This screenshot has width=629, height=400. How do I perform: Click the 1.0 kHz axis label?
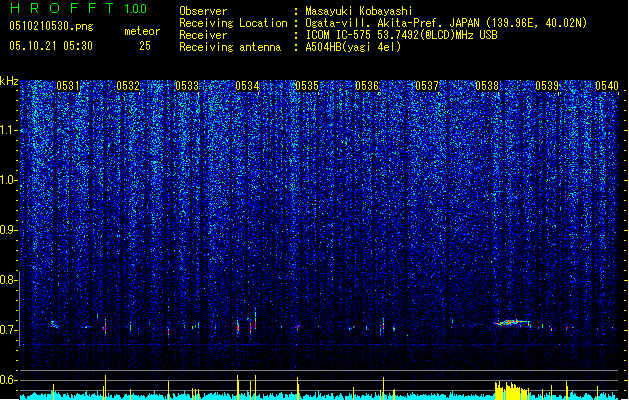pyautogui.click(x=8, y=180)
